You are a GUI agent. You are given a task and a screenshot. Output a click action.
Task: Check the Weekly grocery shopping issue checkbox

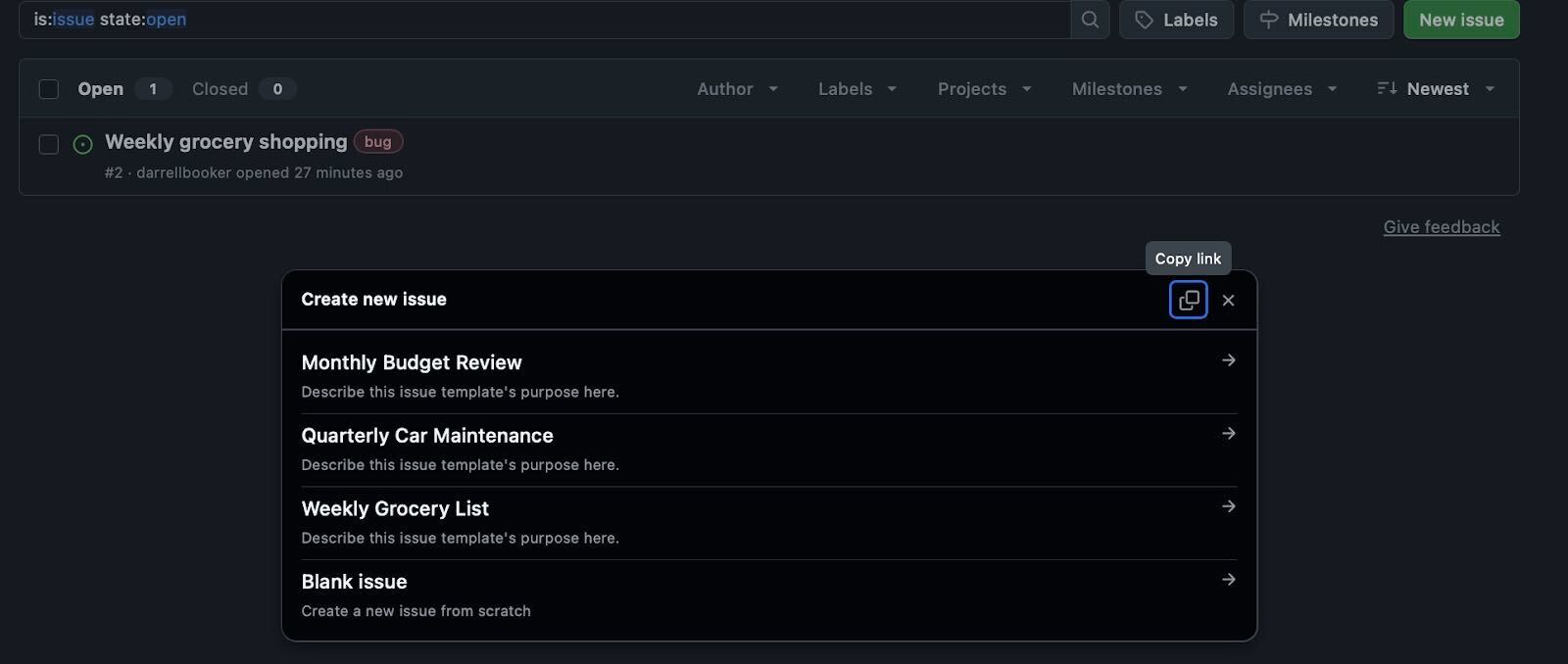49,144
